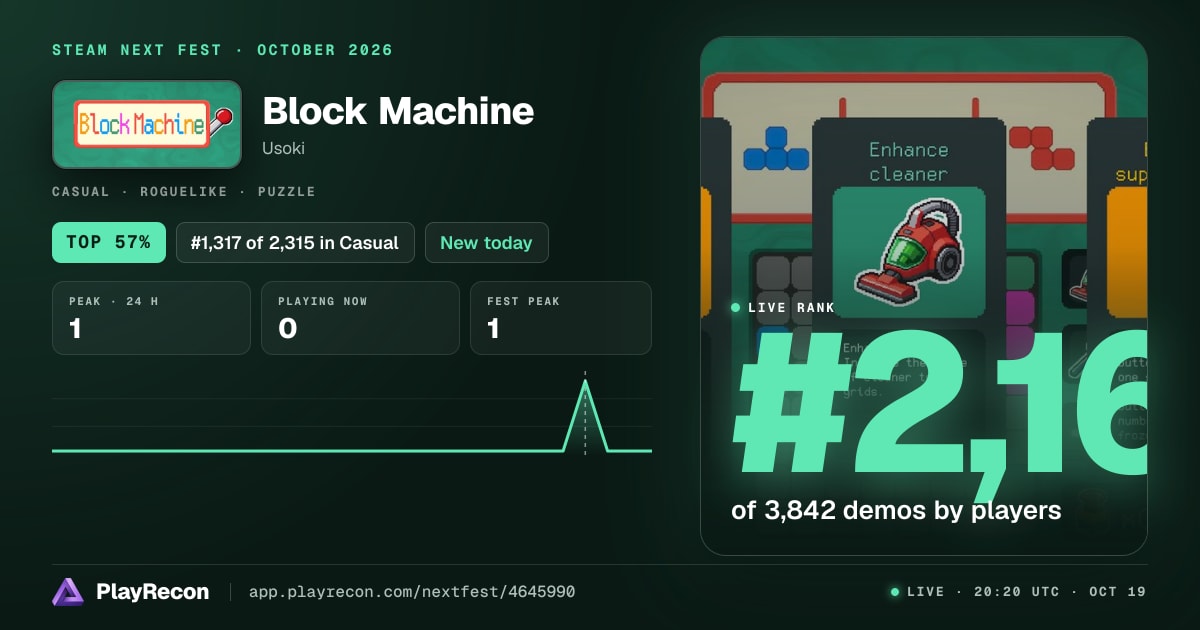The height and width of the screenshot is (630, 1200).
Task: Click the STEAM NEXT FEST · OCTOBER 2026 header
Action: (x=222, y=50)
